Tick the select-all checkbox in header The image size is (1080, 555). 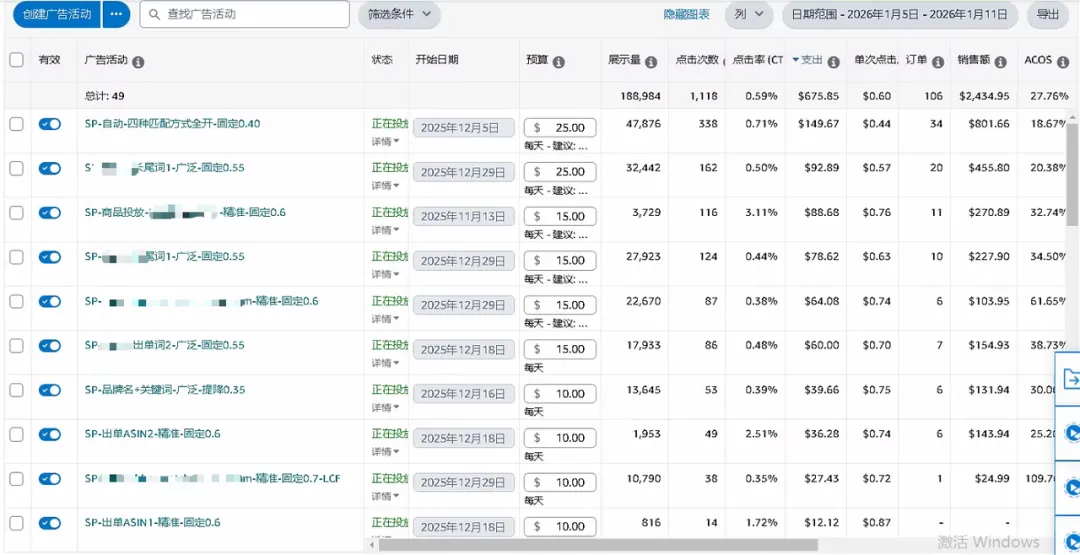click(x=16, y=60)
